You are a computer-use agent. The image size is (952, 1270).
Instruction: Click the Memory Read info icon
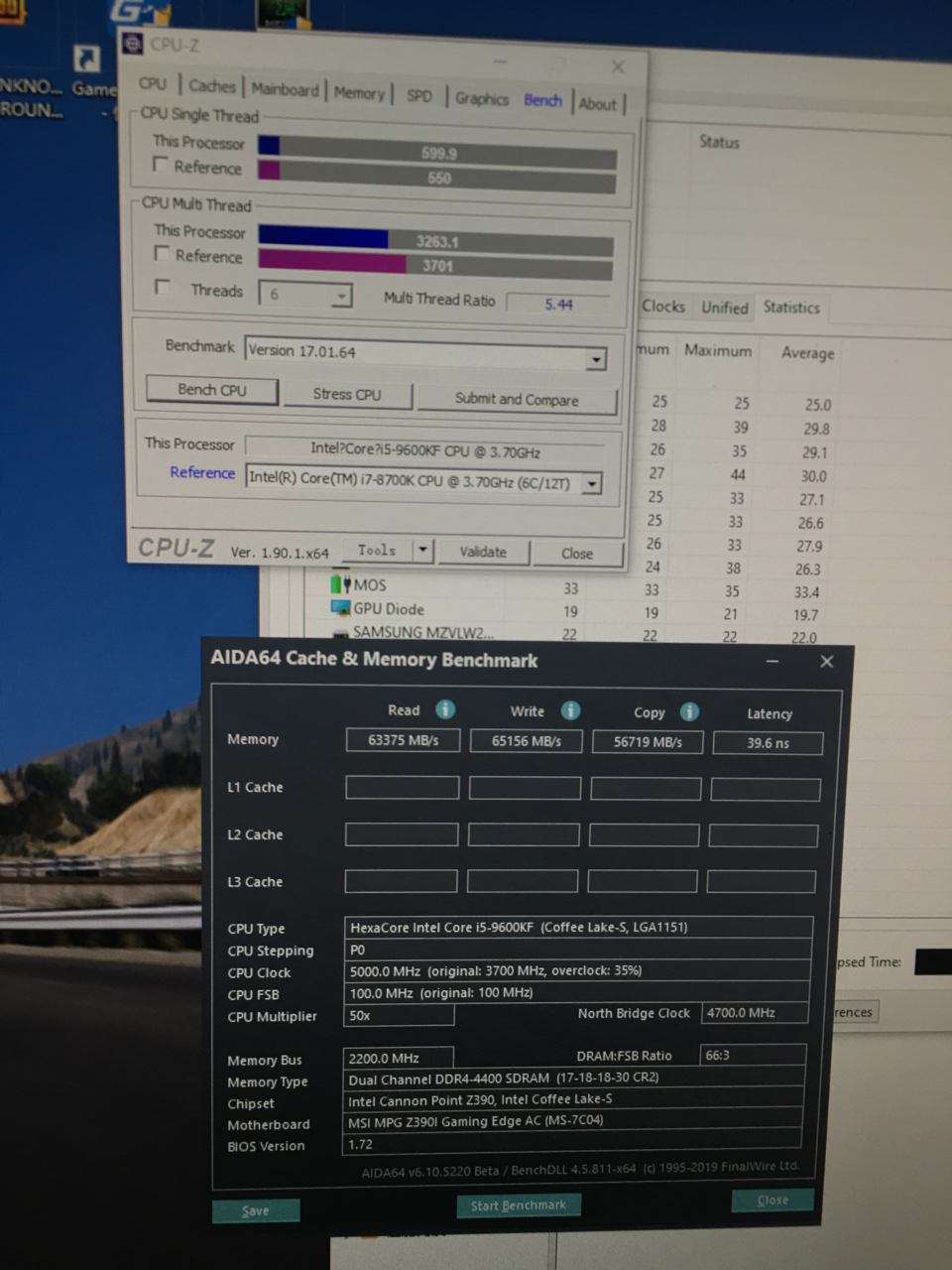point(445,708)
